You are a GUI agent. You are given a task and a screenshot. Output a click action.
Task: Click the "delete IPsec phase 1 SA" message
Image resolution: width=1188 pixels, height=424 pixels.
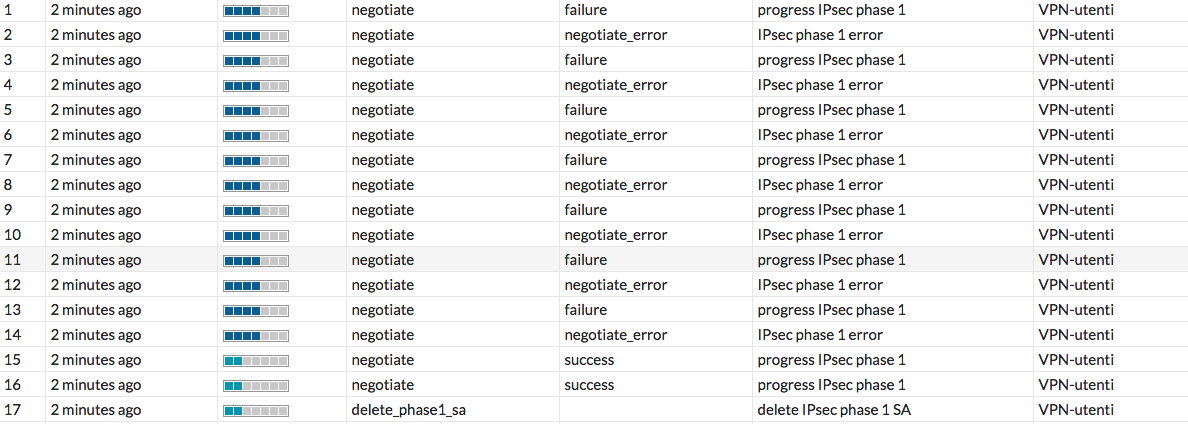[835, 410]
